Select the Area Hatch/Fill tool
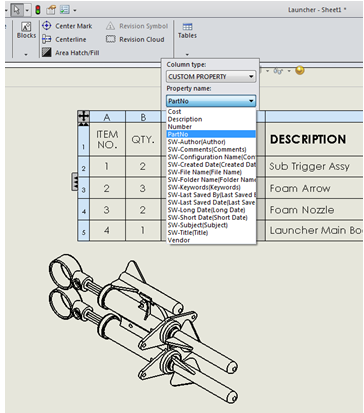The height and width of the screenshot is (413, 364). tap(71, 53)
